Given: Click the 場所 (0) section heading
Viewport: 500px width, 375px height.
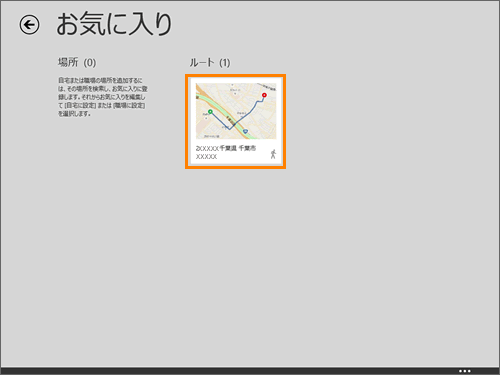Looking at the screenshot, I should (x=77, y=62).
